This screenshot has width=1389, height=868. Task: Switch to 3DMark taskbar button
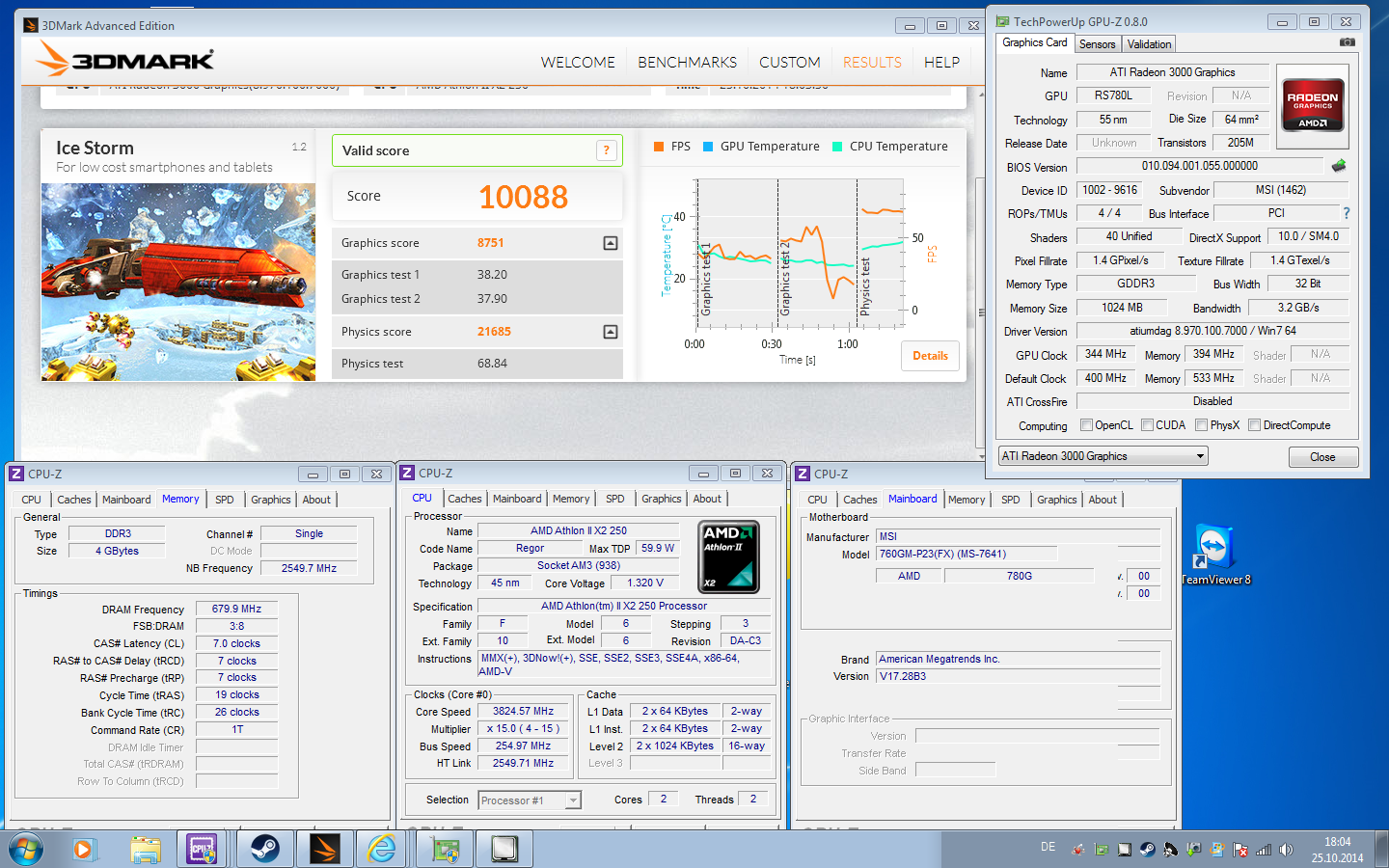[324, 849]
